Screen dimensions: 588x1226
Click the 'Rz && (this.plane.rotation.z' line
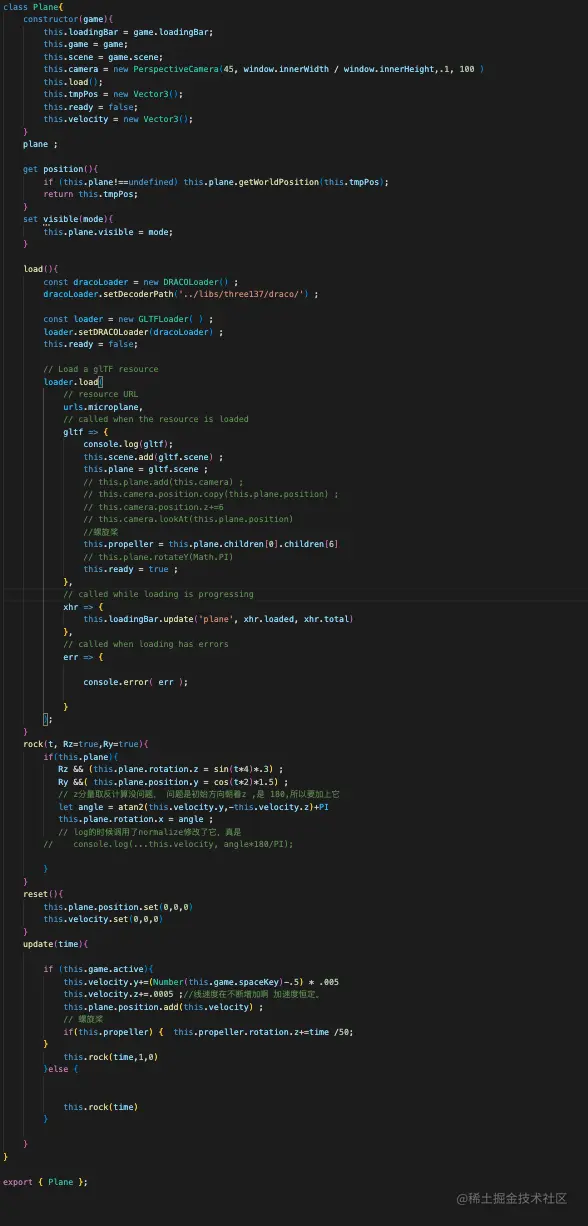171,769
